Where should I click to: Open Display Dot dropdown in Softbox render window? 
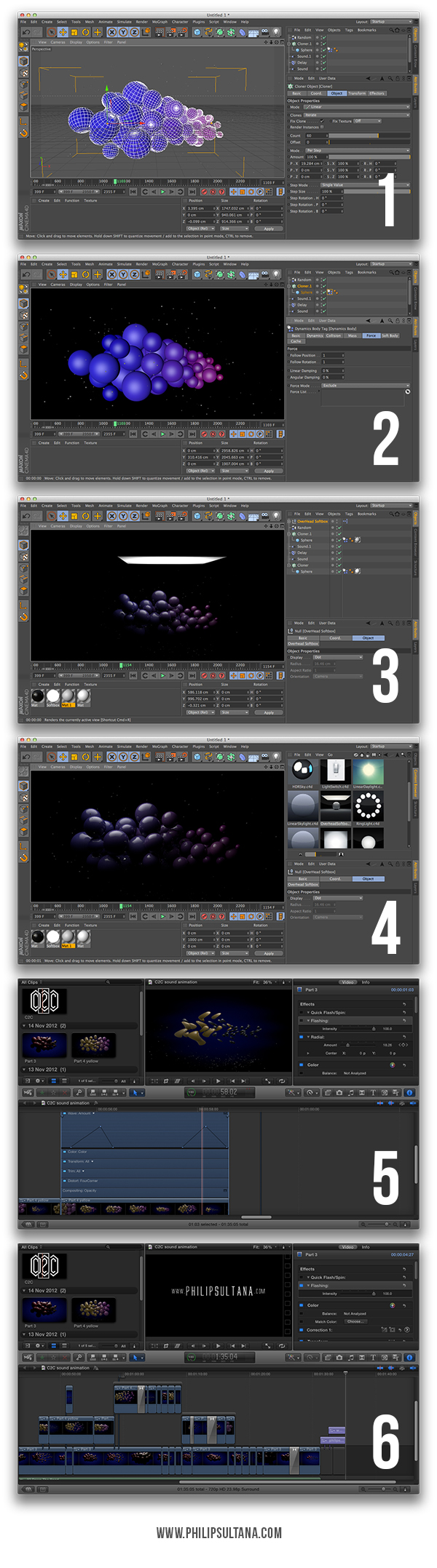[337, 657]
